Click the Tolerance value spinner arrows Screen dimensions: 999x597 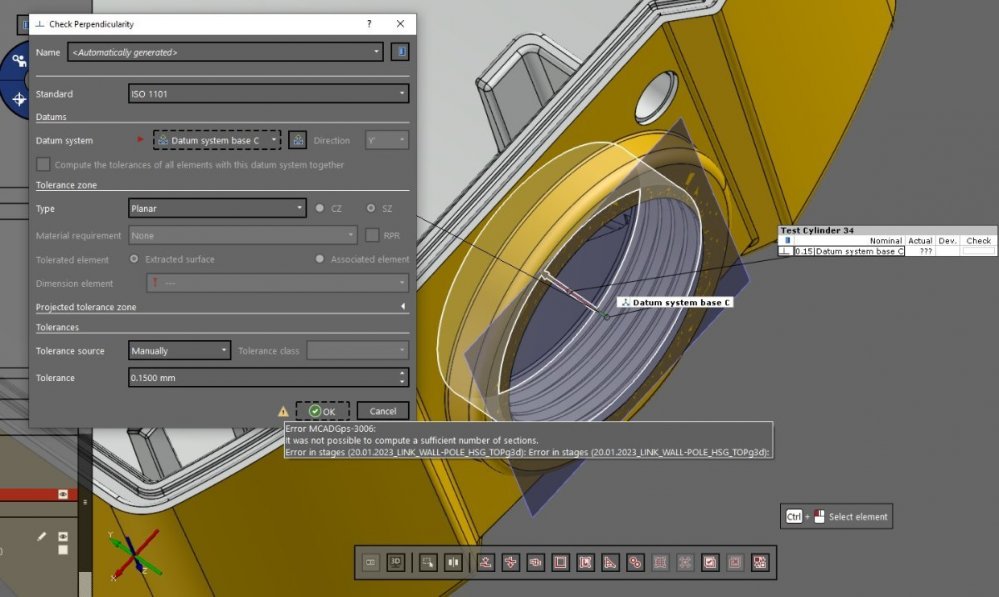click(x=402, y=378)
